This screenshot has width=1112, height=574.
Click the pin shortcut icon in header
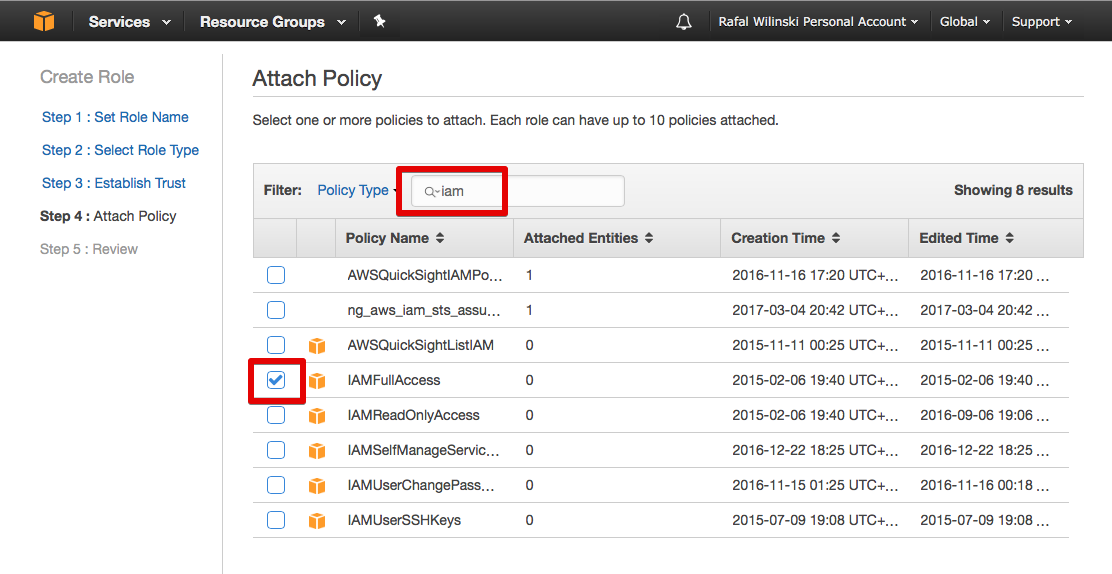380,21
